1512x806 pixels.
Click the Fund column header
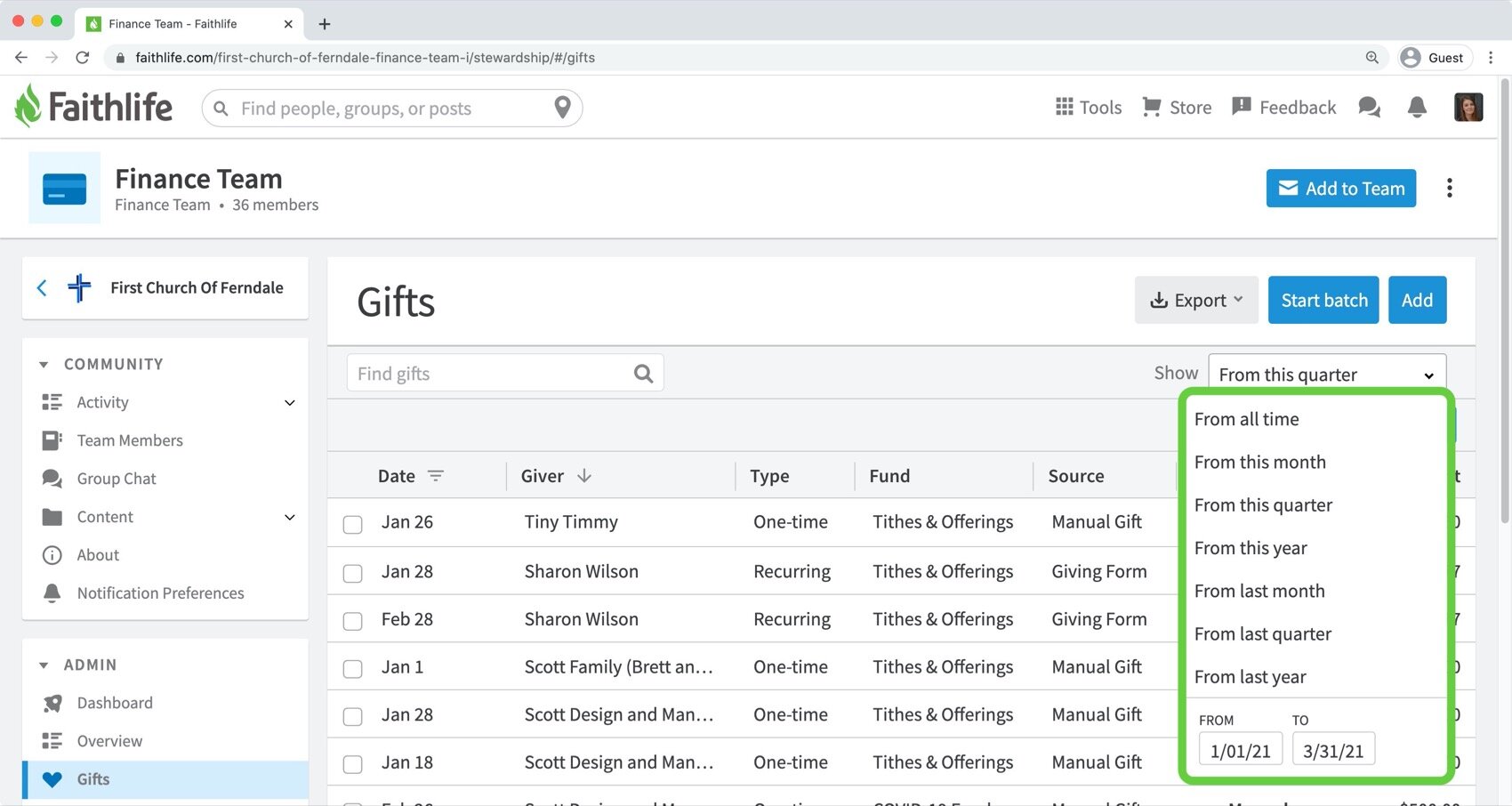tap(889, 476)
